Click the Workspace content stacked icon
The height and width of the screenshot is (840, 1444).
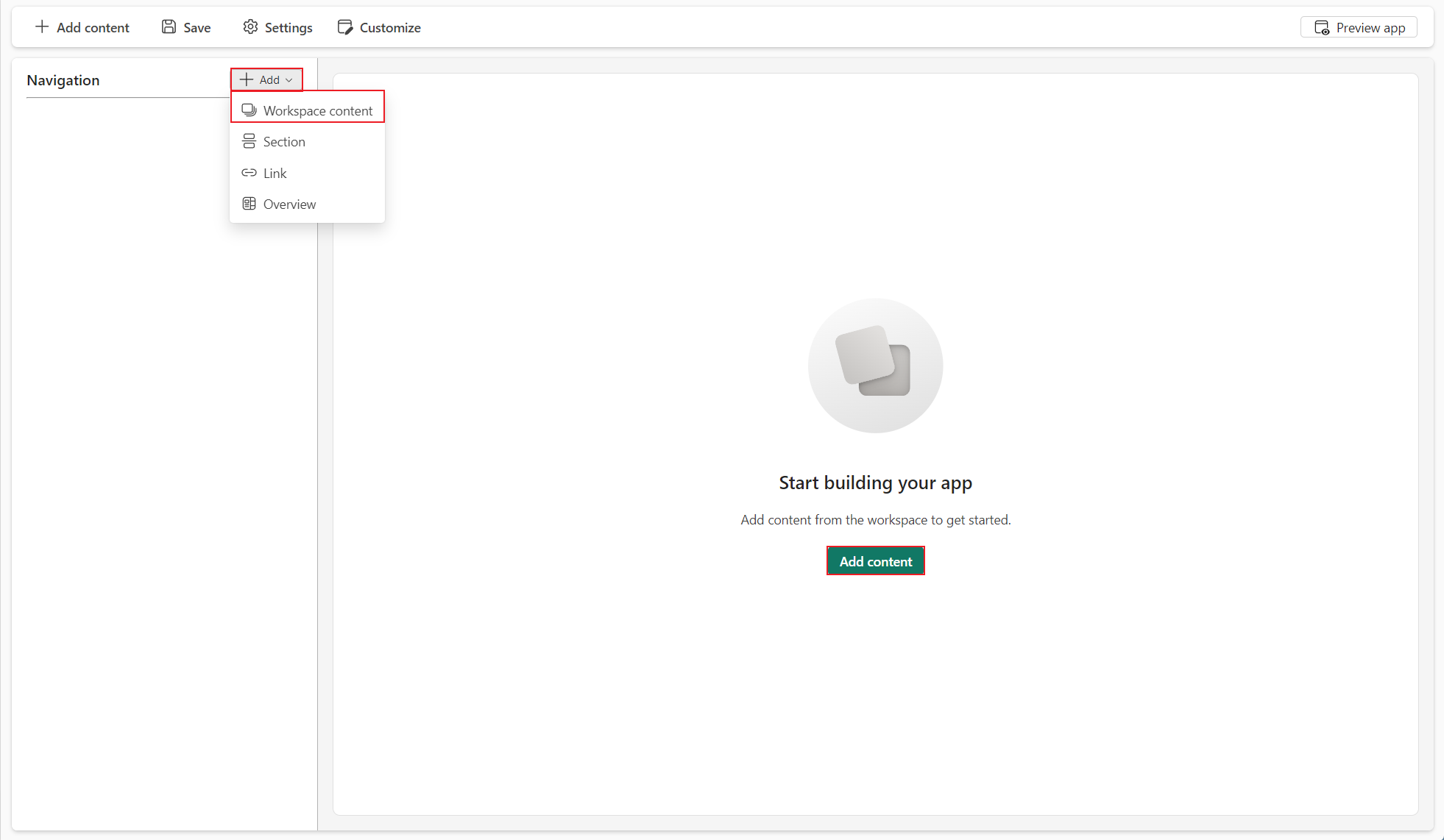click(249, 110)
